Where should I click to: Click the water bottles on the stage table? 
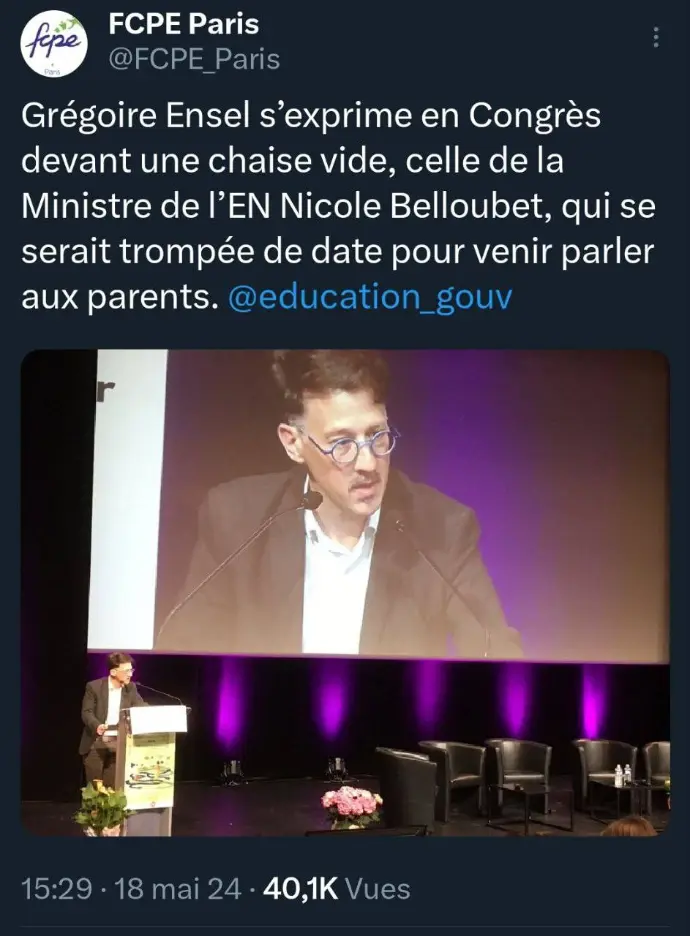[623, 775]
